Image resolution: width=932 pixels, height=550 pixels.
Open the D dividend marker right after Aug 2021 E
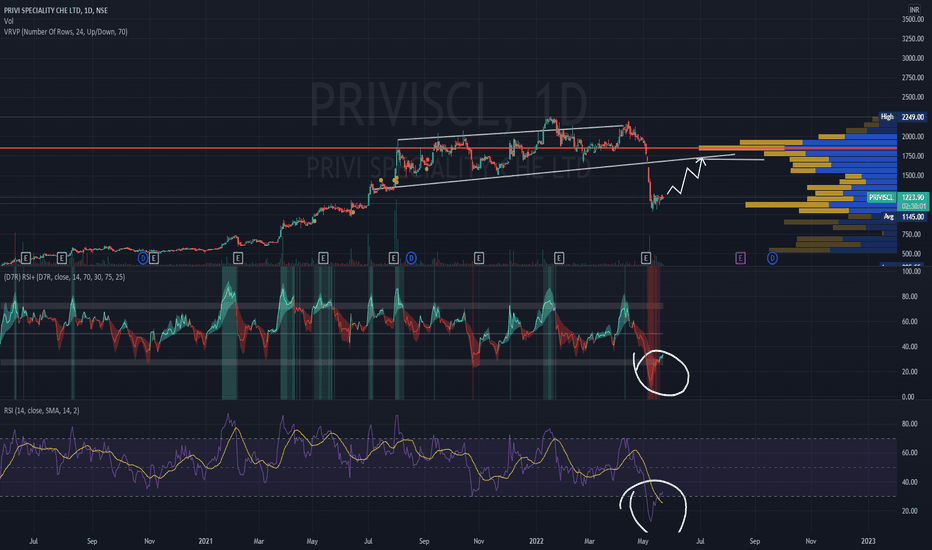[411, 258]
